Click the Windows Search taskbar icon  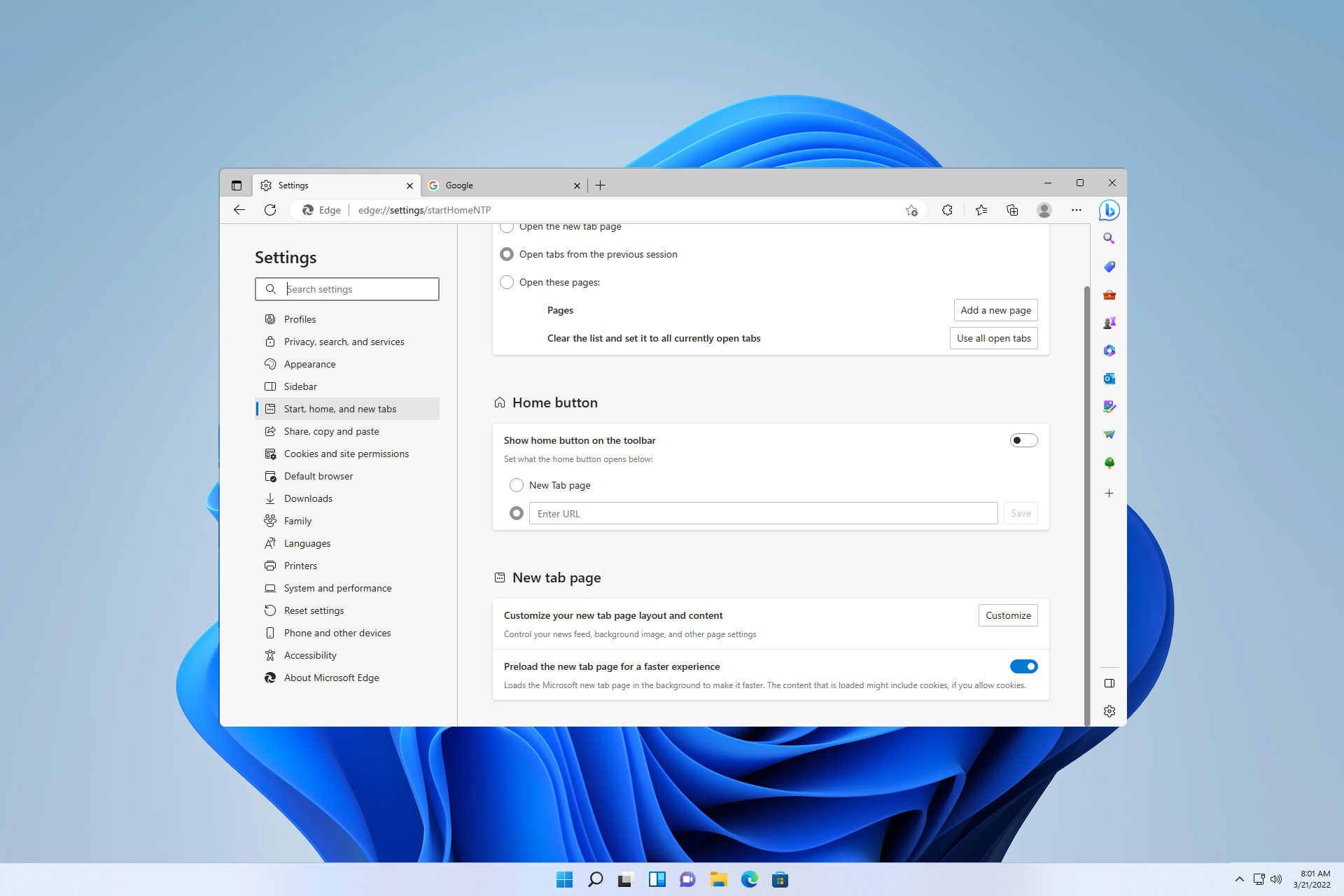coord(595,879)
